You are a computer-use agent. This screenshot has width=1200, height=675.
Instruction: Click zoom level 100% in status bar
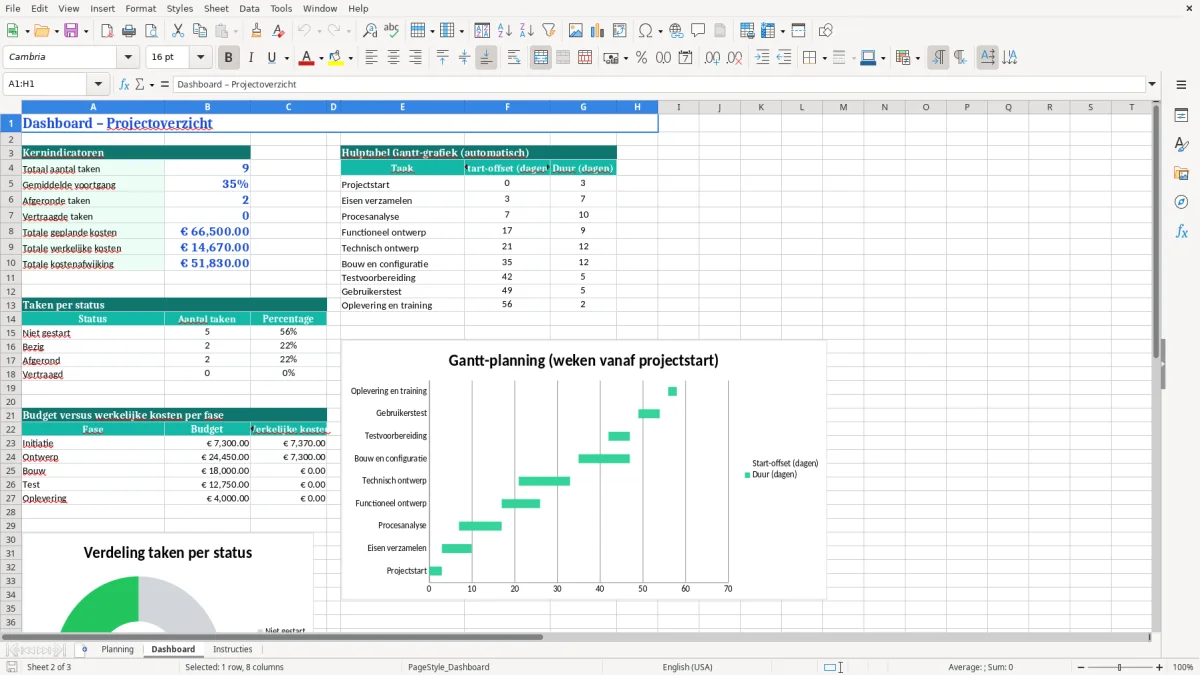(x=1182, y=667)
